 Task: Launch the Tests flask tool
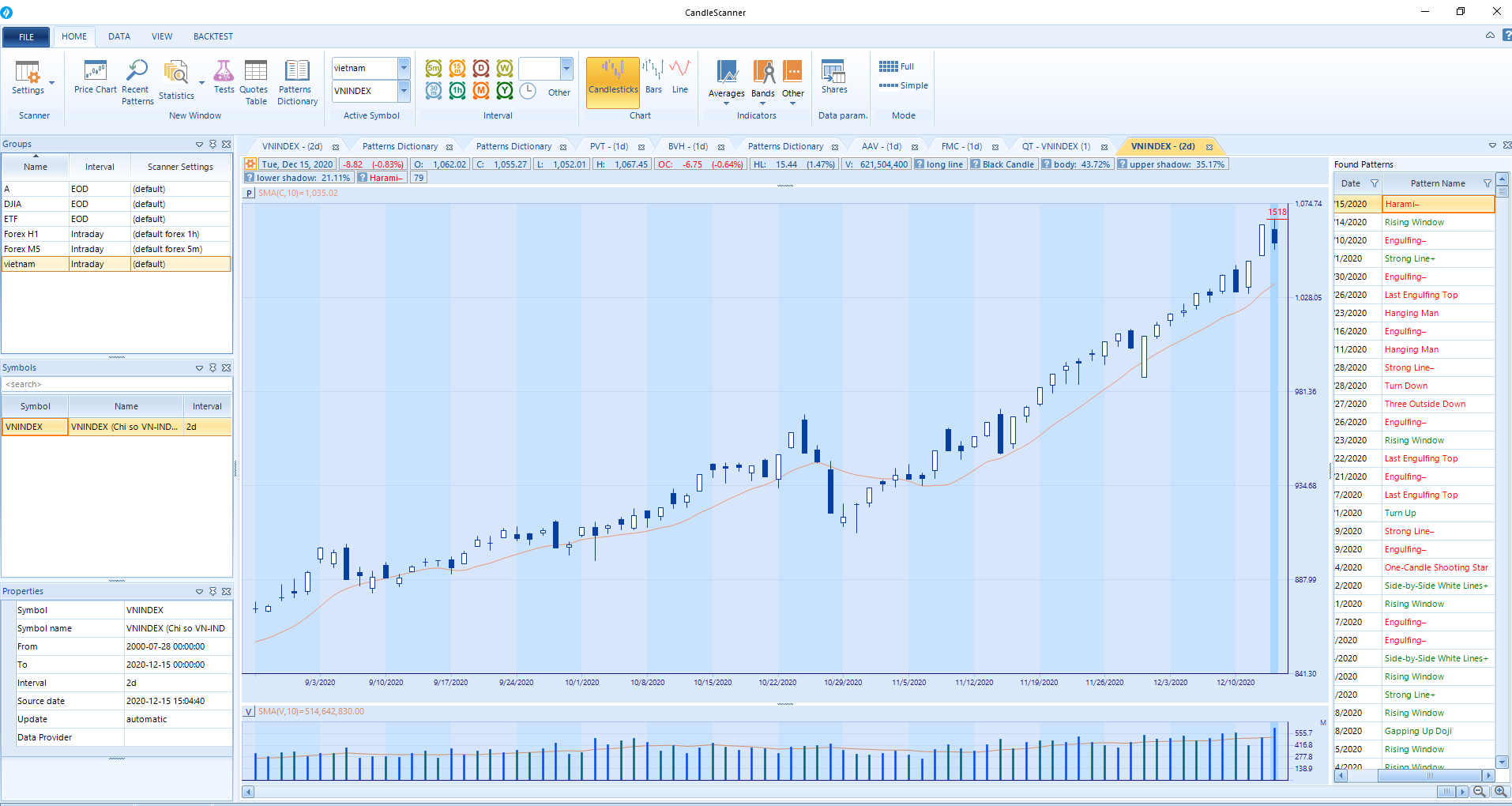tap(224, 78)
